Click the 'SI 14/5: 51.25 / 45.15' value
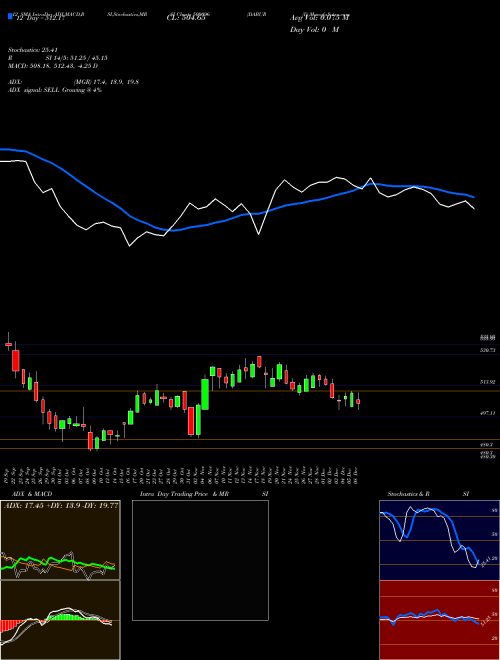Screen dimensions: 500x660 click(77, 58)
